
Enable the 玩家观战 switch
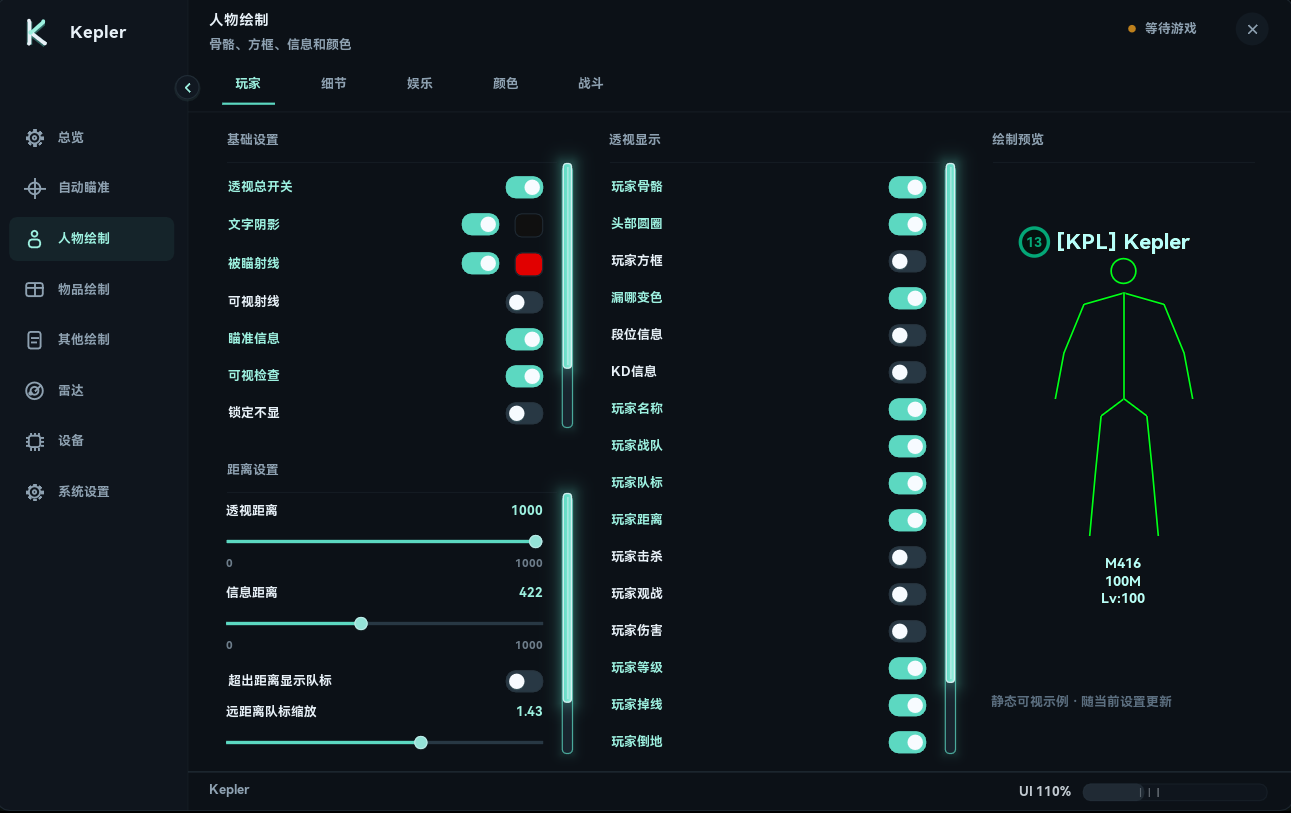[907, 594]
